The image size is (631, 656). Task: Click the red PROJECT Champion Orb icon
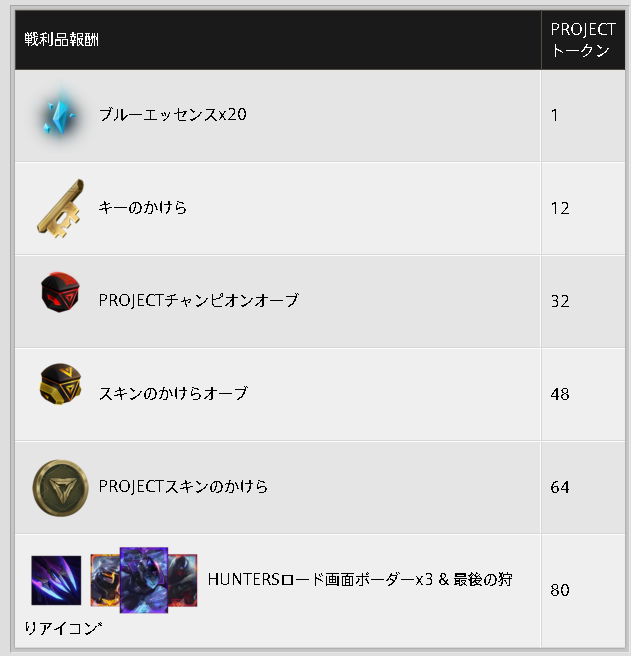60,292
